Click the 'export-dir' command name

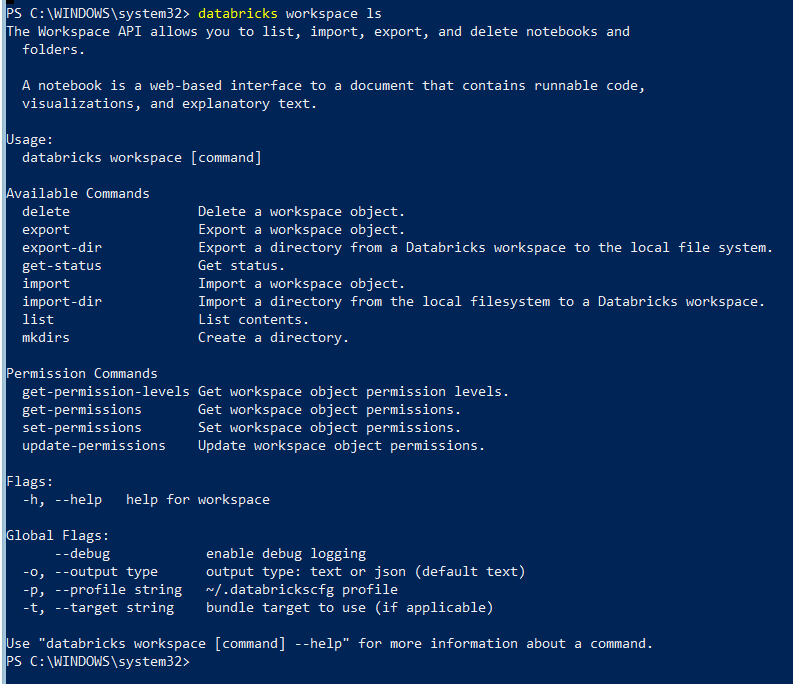click(x=62, y=248)
